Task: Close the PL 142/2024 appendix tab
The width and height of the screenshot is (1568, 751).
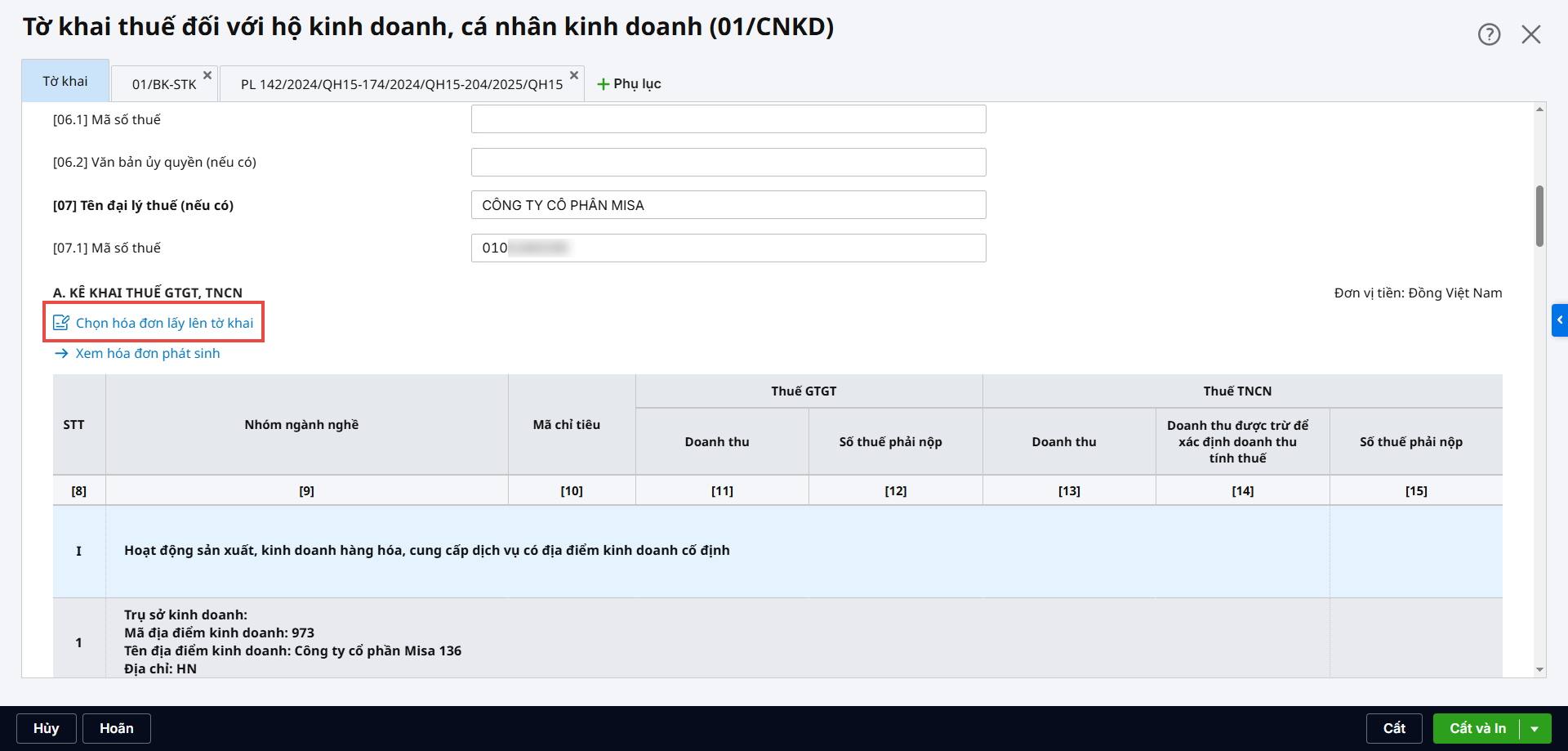Action: 574,75
